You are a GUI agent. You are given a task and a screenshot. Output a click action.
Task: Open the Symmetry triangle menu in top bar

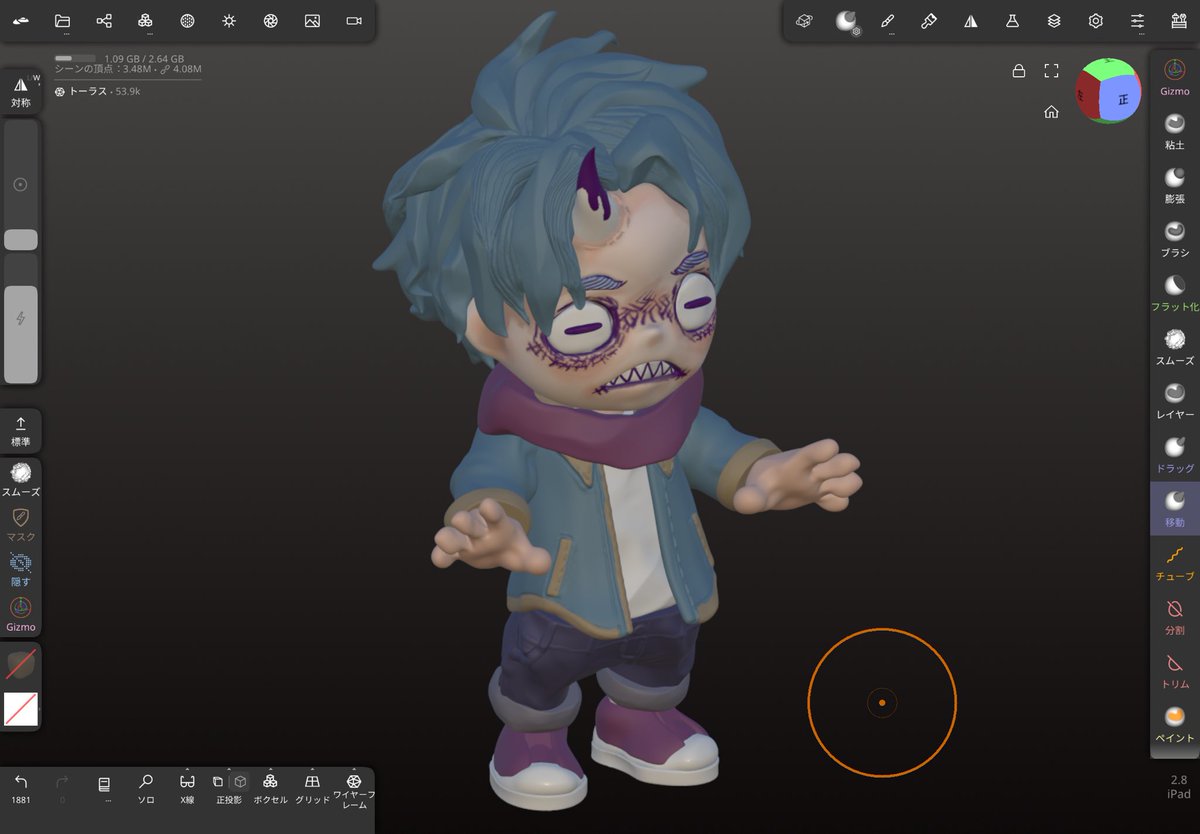971,21
